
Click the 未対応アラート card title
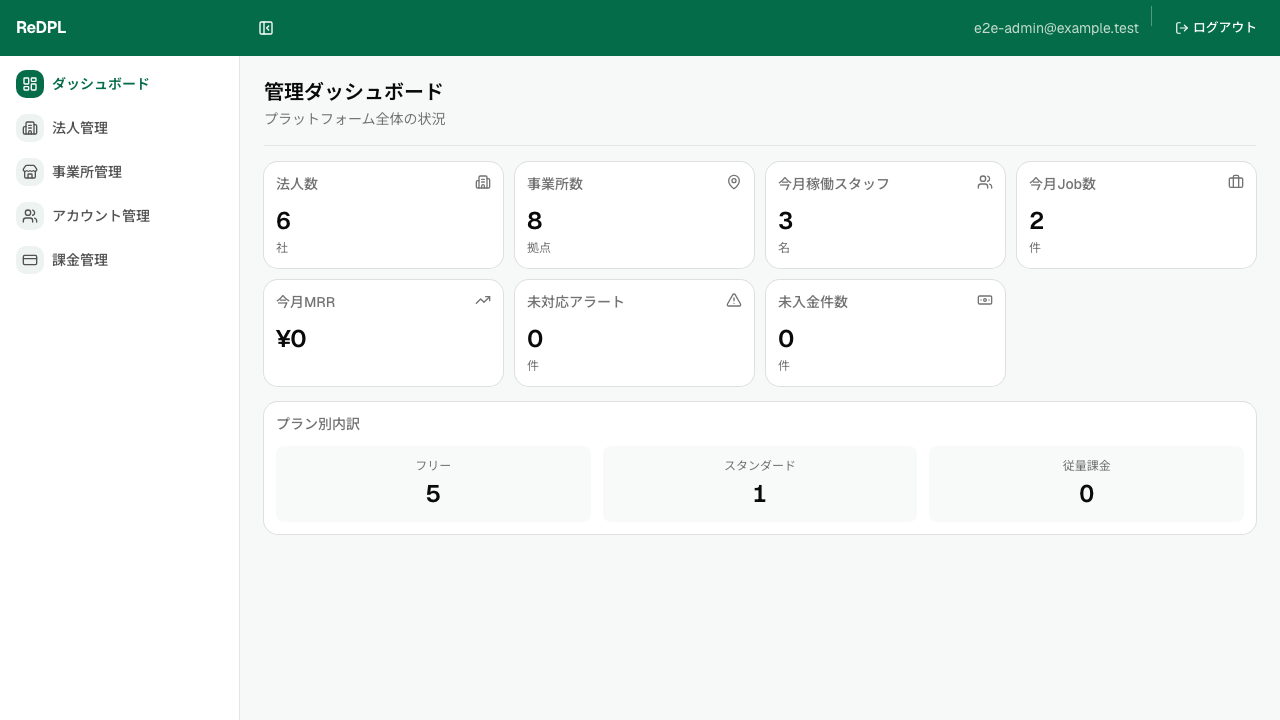click(x=576, y=302)
